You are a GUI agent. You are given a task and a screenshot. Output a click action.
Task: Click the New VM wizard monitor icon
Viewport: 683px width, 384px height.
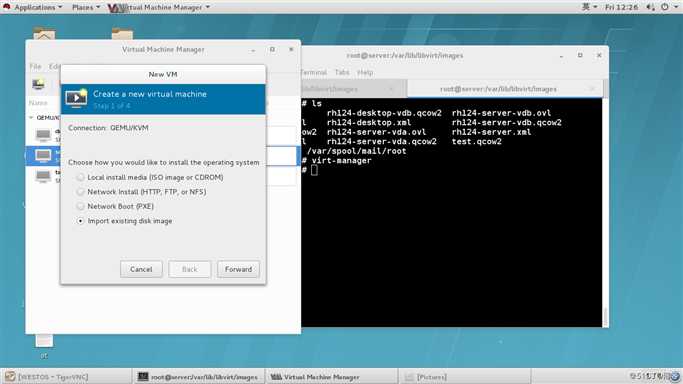(76, 98)
